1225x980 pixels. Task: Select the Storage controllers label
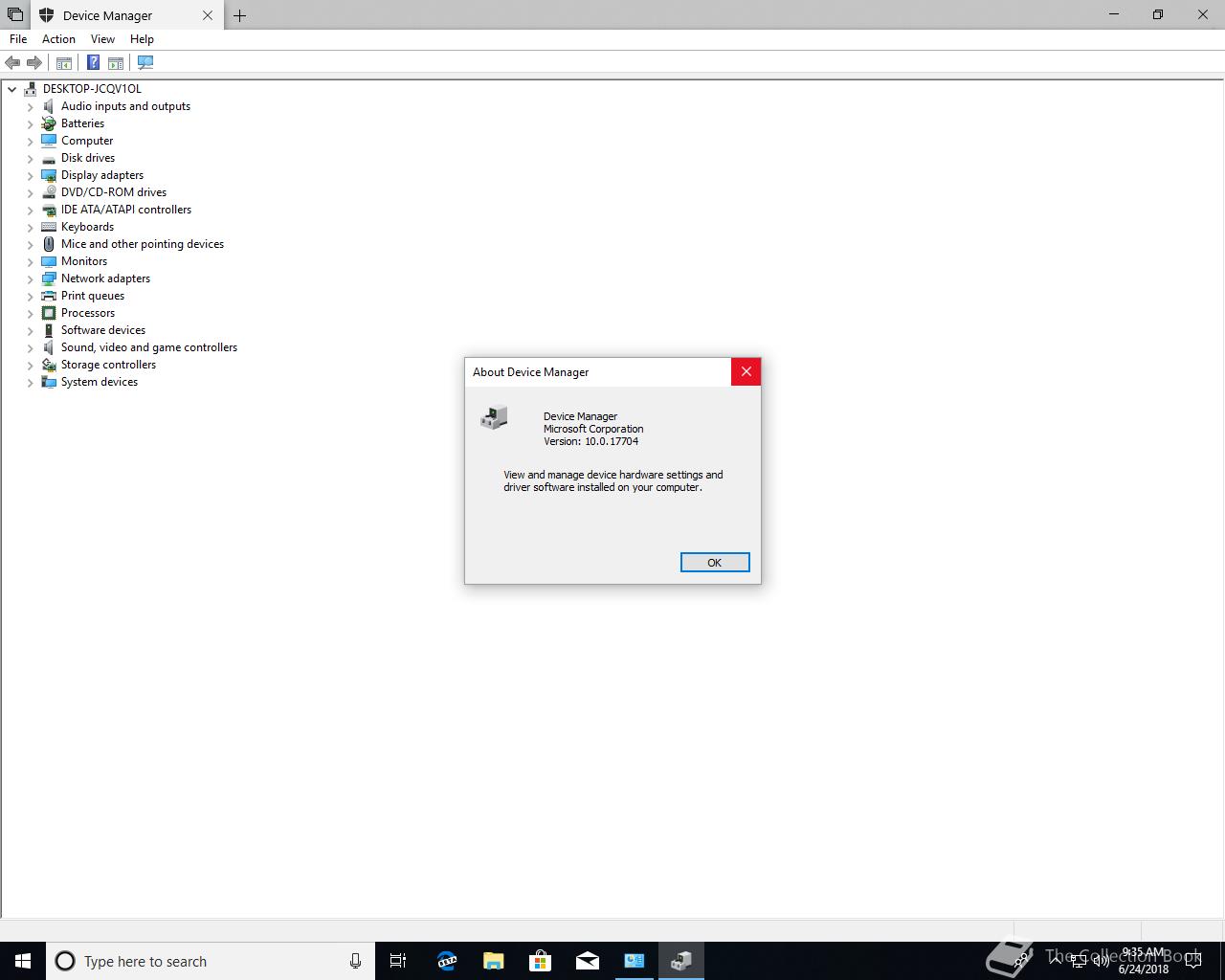tap(108, 365)
